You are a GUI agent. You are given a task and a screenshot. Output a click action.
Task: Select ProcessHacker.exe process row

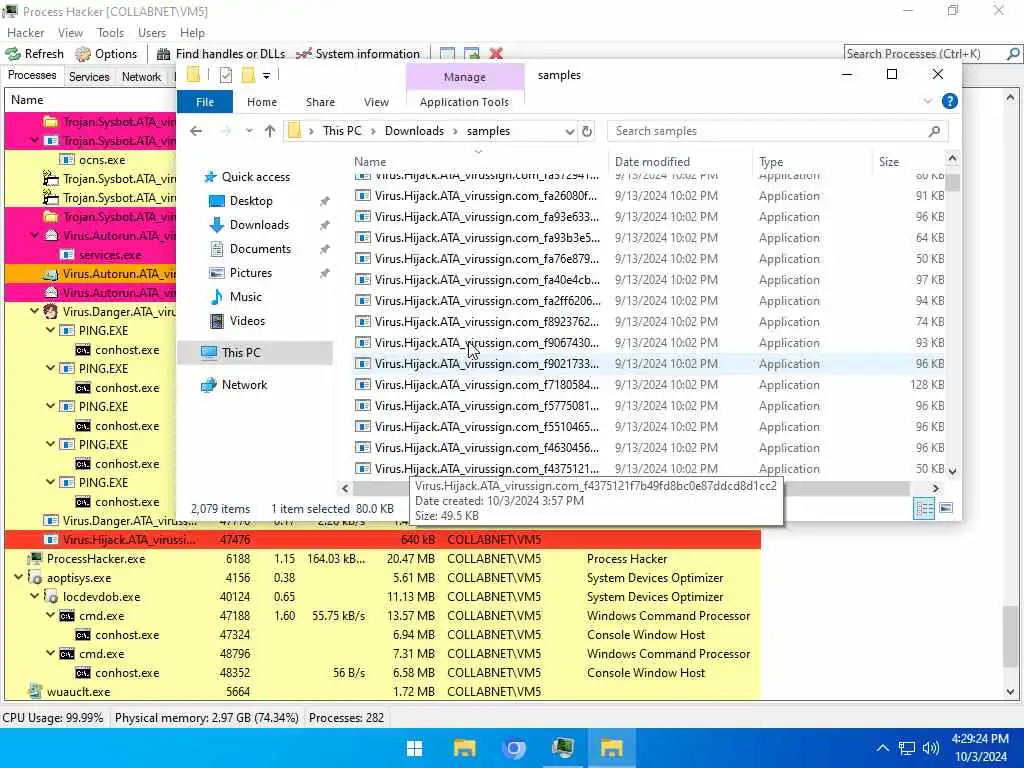(383, 559)
